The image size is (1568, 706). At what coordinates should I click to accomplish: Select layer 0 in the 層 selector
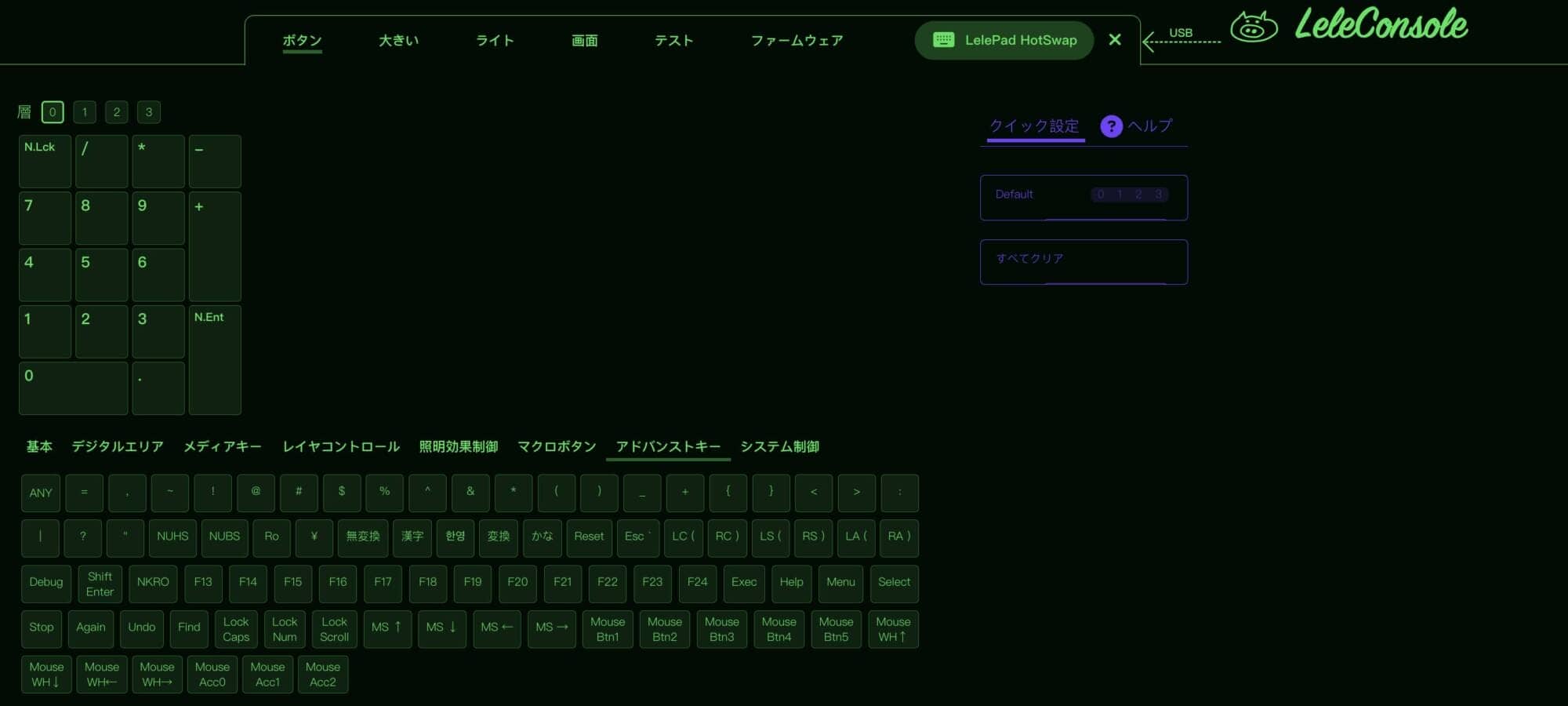(53, 111)
